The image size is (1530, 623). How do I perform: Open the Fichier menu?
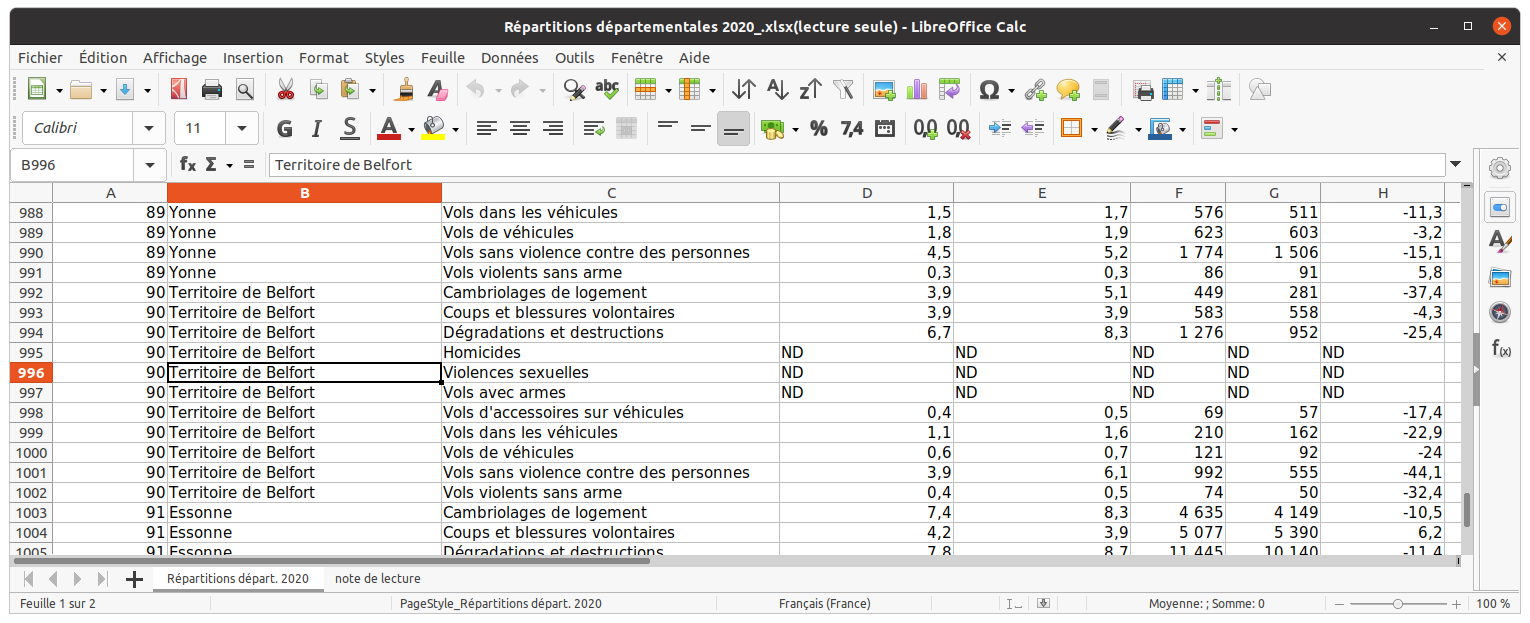[40, 58]
